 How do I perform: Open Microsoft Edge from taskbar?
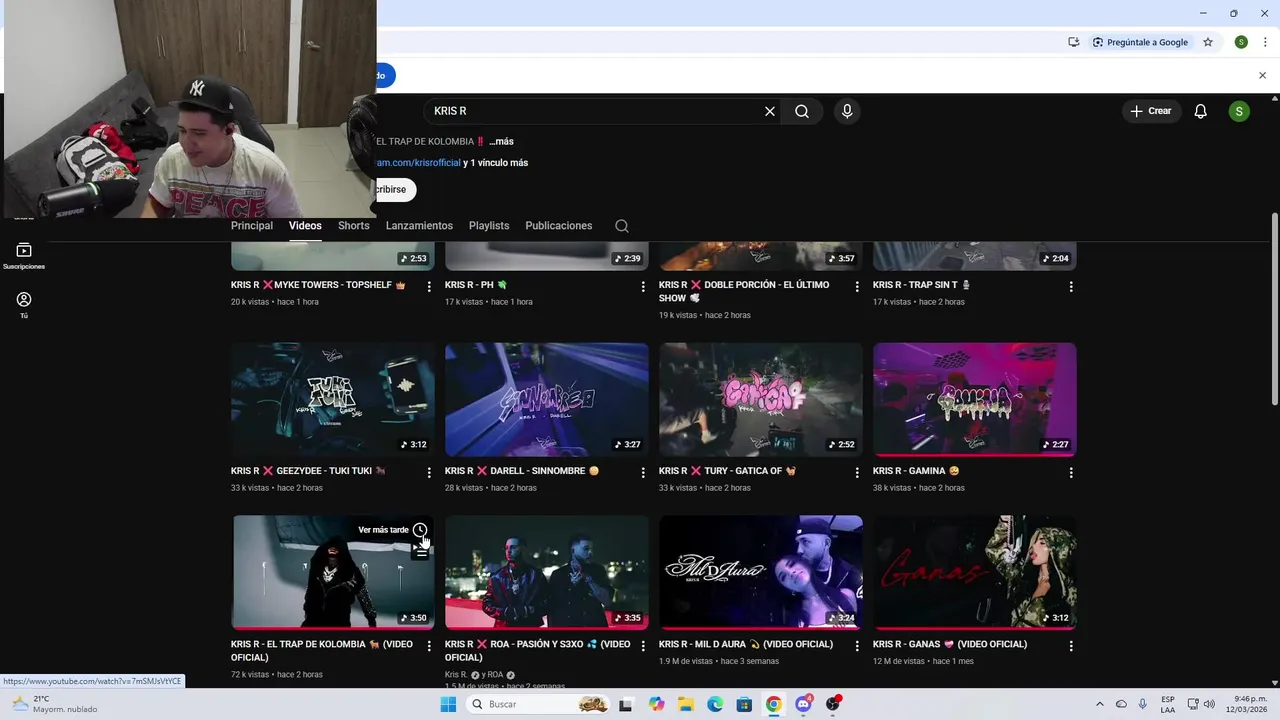[715, 704]
